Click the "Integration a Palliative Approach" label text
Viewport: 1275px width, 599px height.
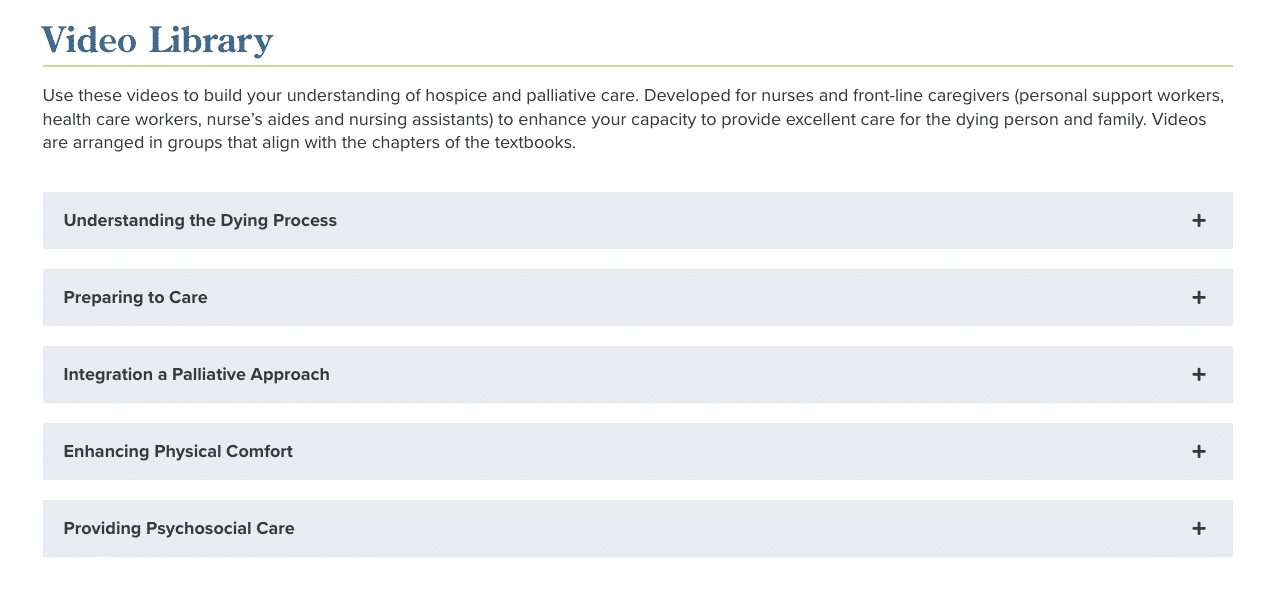coord(196,375)
